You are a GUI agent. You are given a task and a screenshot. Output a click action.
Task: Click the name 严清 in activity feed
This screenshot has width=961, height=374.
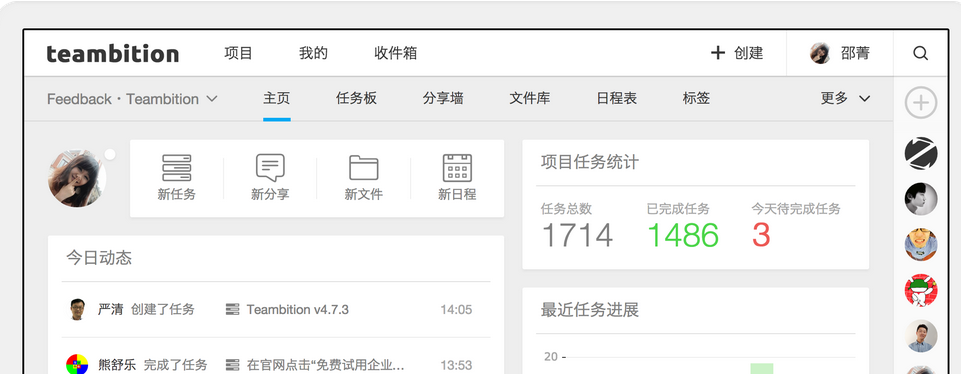(x=110, y=310)
